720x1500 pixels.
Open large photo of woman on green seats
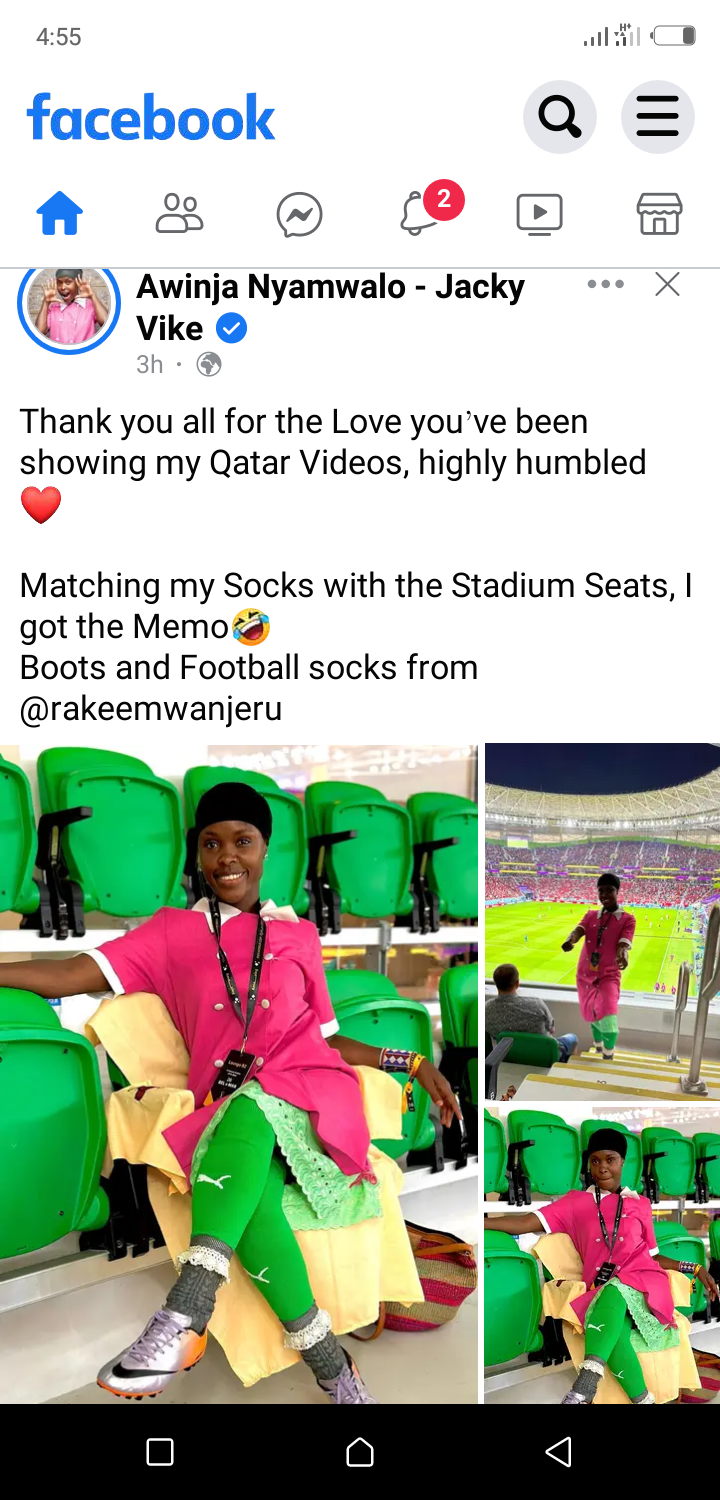coord(239,1073)
